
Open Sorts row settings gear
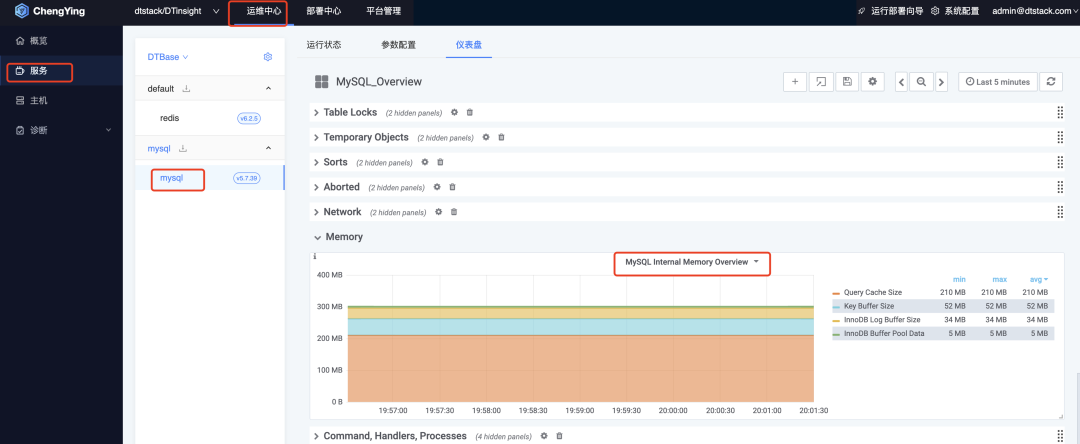pyautogui.click(x=424, y=162)
